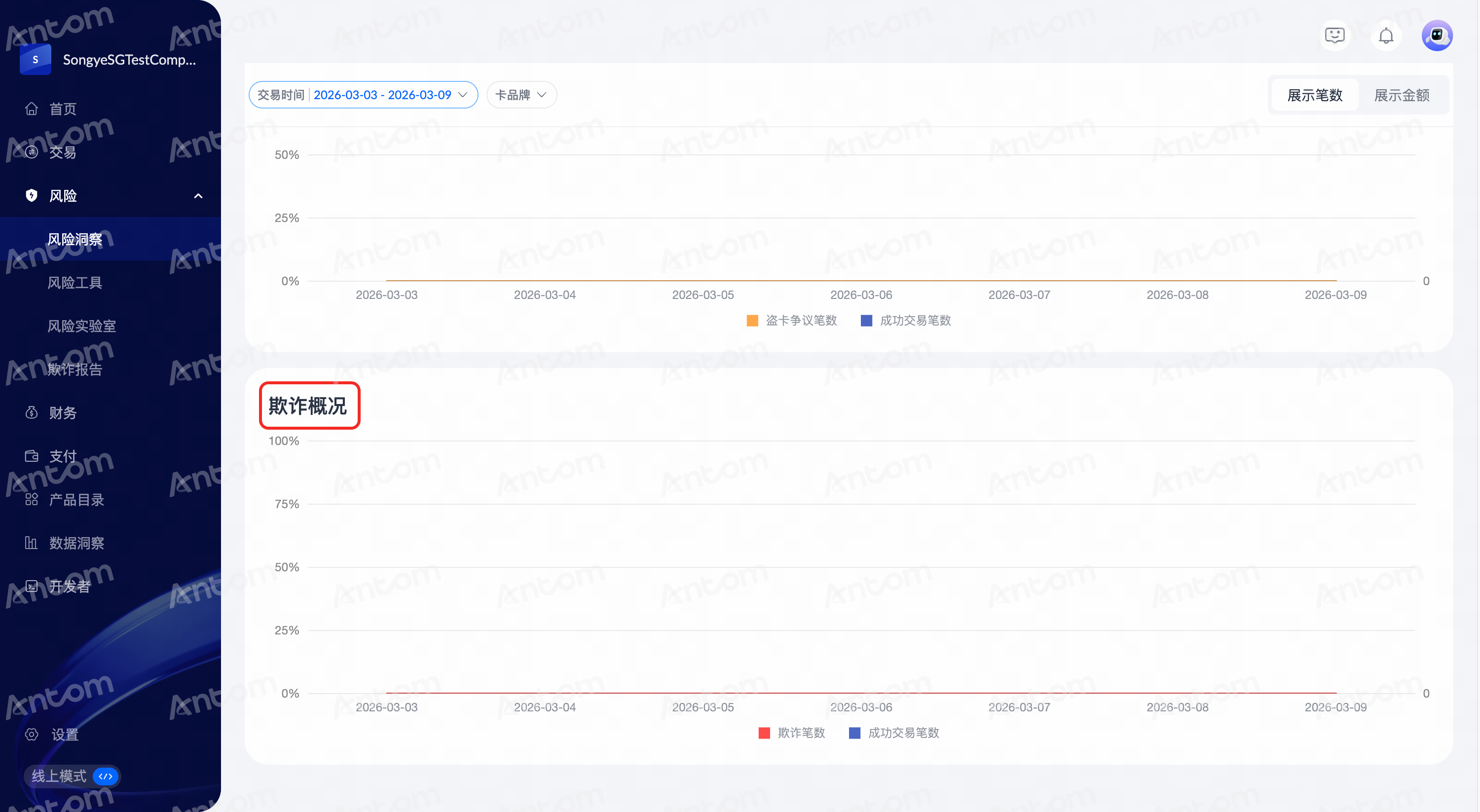1480x812 pixels.
Task: Open 开发者 in the sidebar
Action: [70, 586]
